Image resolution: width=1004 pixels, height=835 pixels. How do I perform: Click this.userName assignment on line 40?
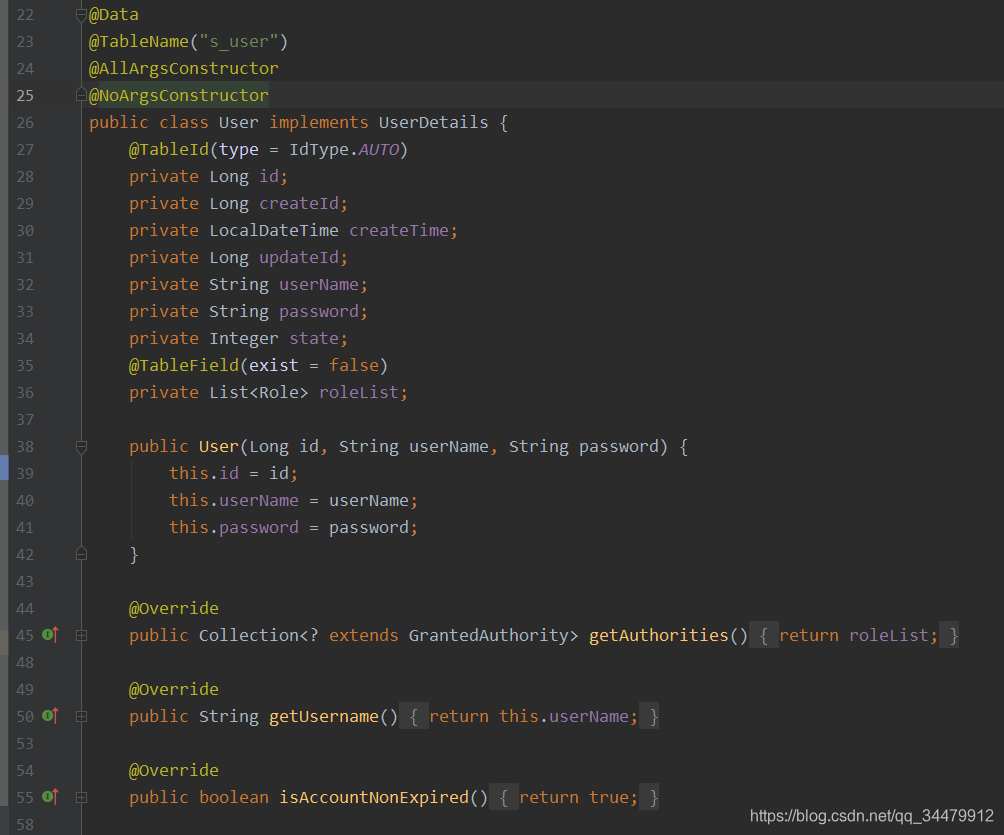point(293,500)
